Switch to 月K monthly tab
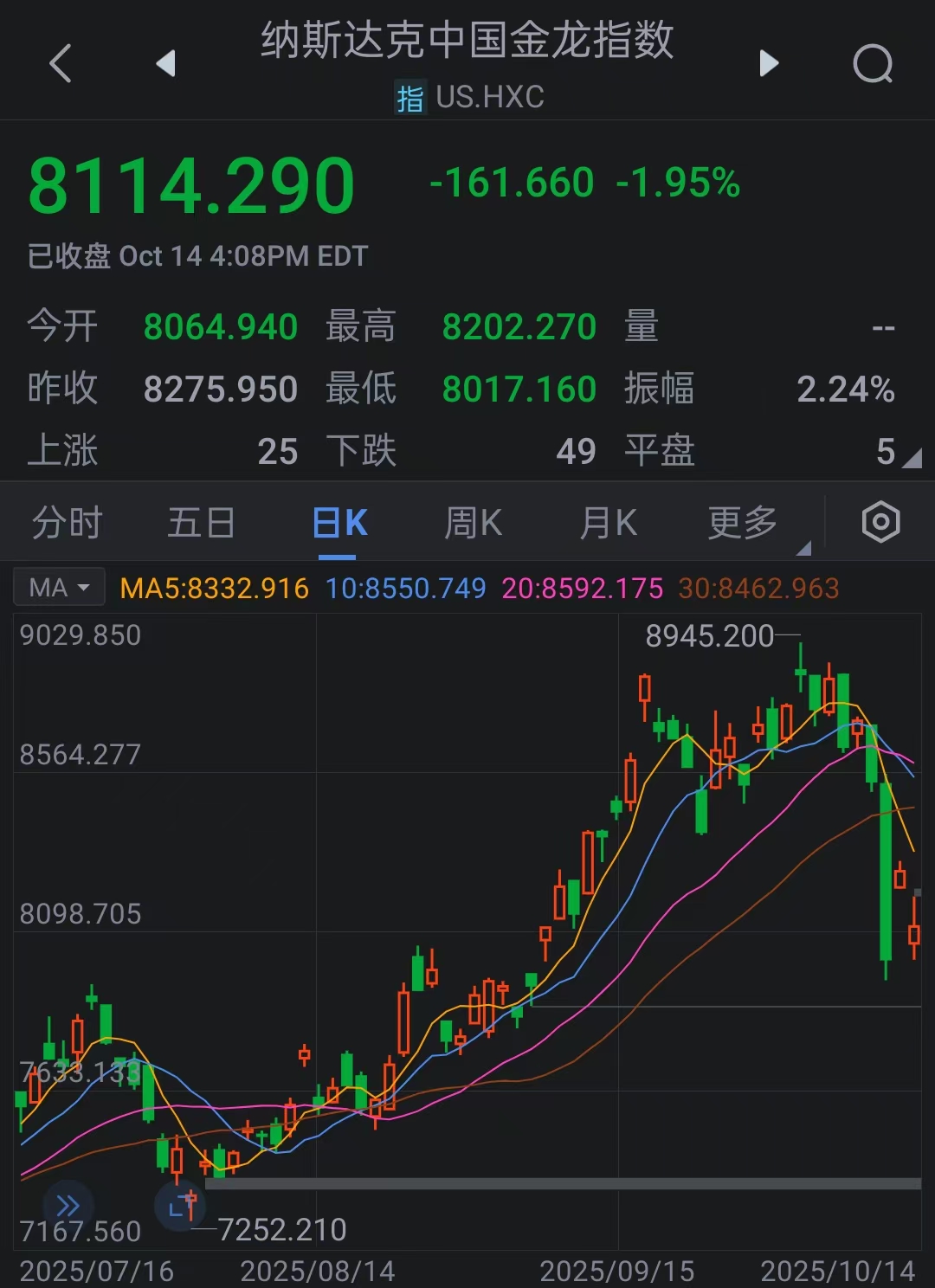Viewport: 935px width, 1288px height. coord(609,523)
